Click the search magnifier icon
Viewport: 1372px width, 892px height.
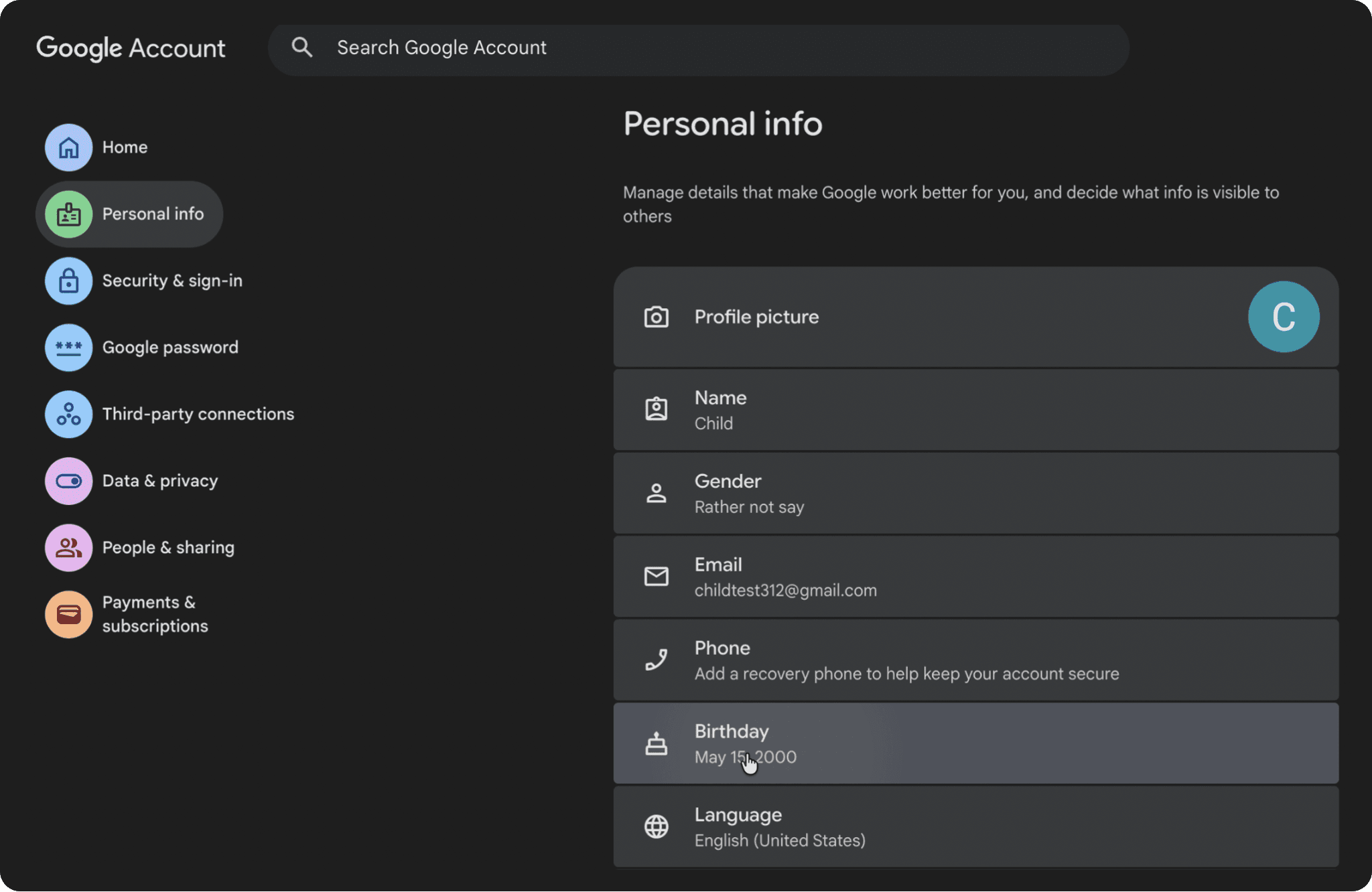point(302,48)
